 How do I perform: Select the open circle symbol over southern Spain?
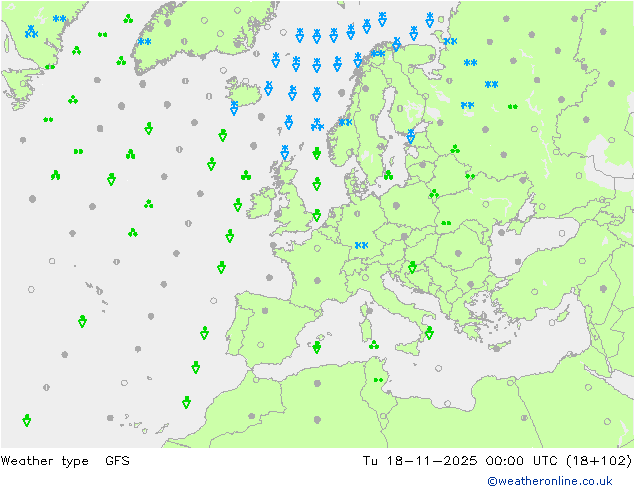[261, 345]
